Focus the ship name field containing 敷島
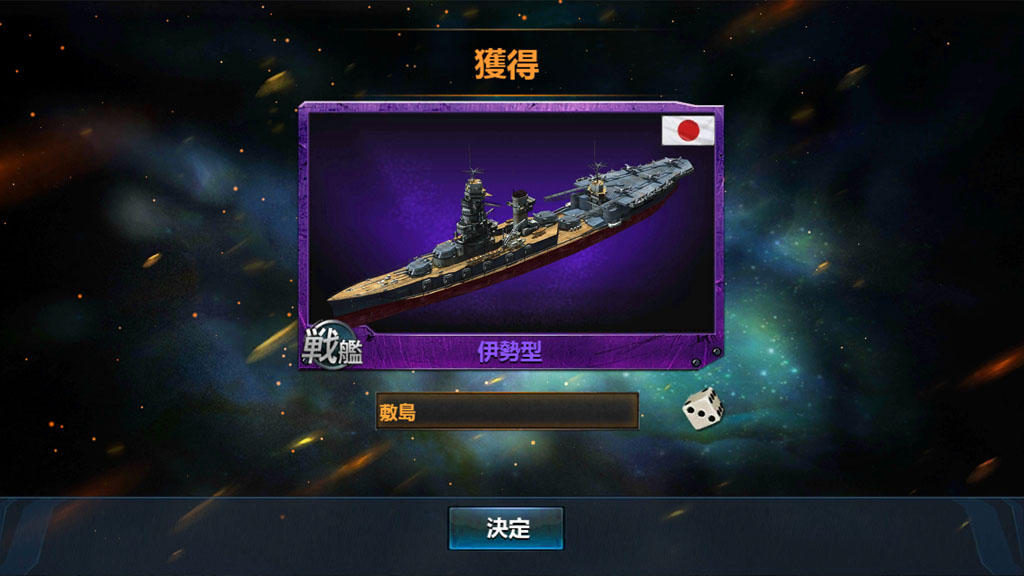Image resolution: width=1024 pixels, height=576 pixels. [x=507, y=411]
